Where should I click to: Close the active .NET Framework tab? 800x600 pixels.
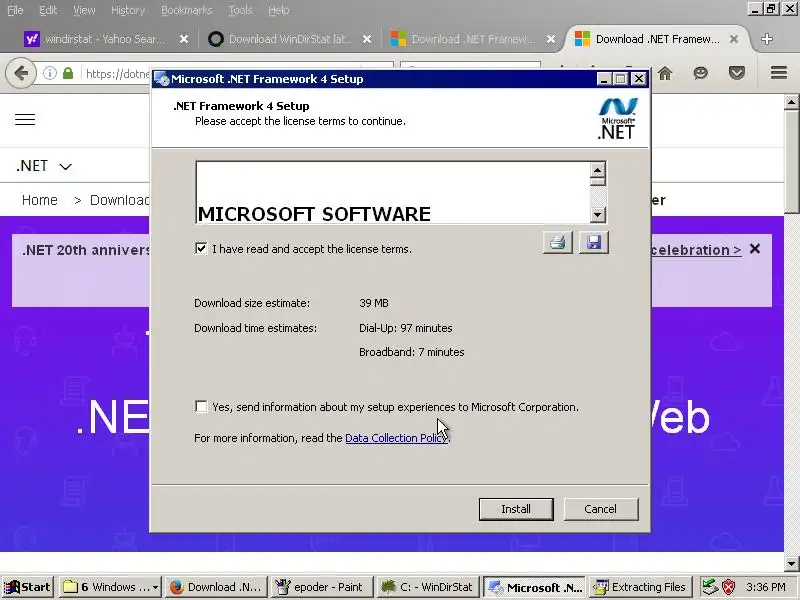point(734,39)
